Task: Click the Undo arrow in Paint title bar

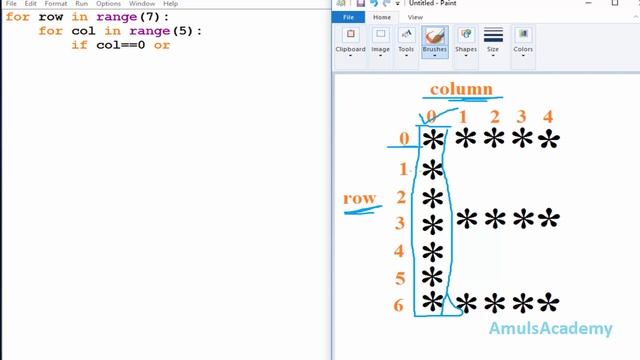Action: tap(374, 3)
